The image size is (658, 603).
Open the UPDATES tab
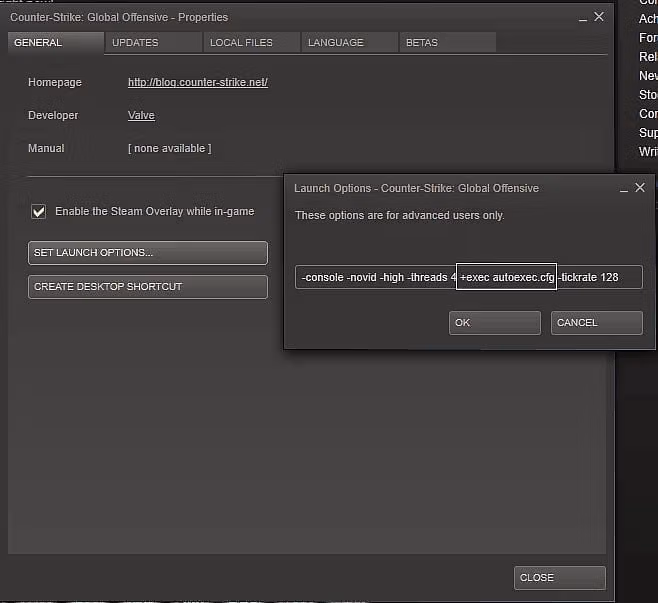(154, 42)
